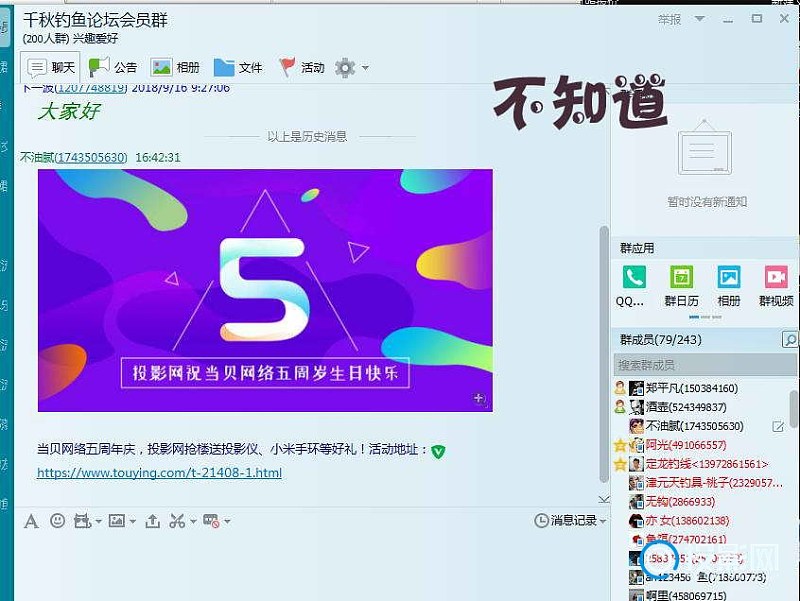Click the chat message scrollbar

(x=604, y=354)
